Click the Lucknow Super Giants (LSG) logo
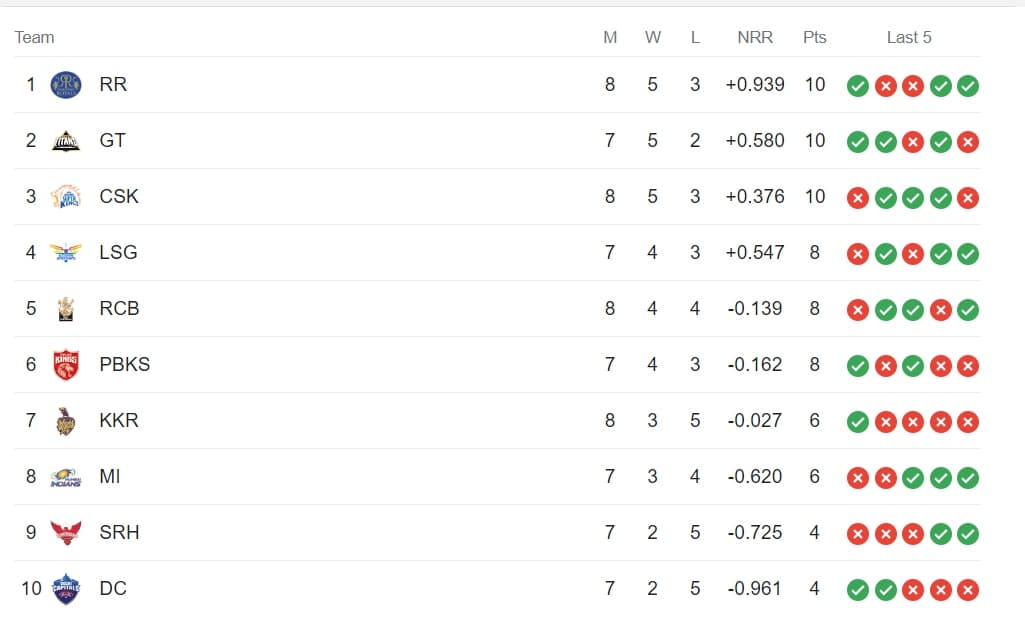1025x636 pixels. 66,253
